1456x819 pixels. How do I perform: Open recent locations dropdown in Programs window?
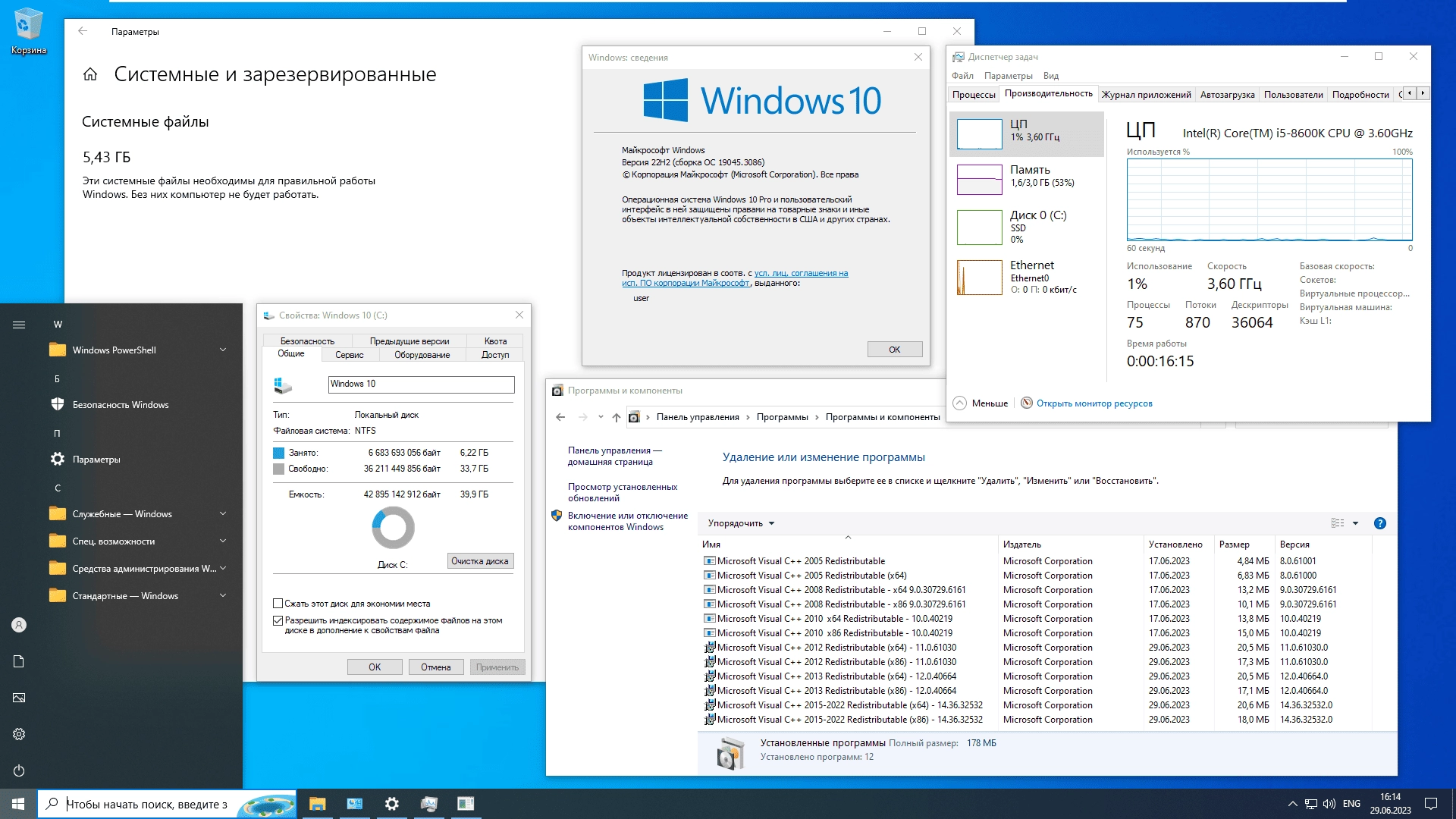pos(601,417)
